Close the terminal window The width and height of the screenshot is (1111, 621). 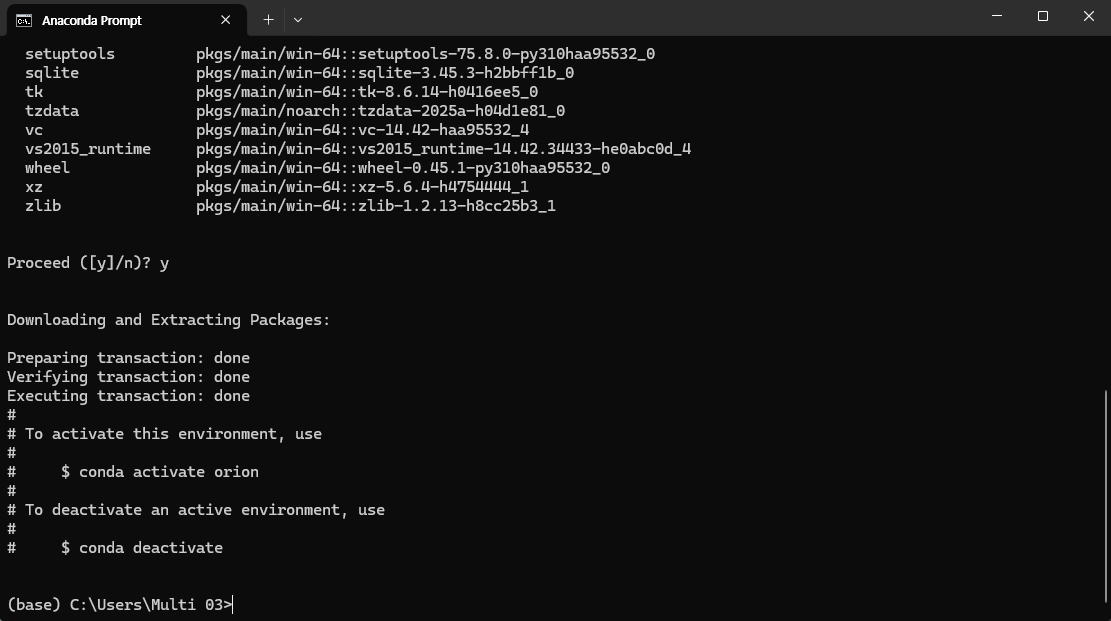1088,16
